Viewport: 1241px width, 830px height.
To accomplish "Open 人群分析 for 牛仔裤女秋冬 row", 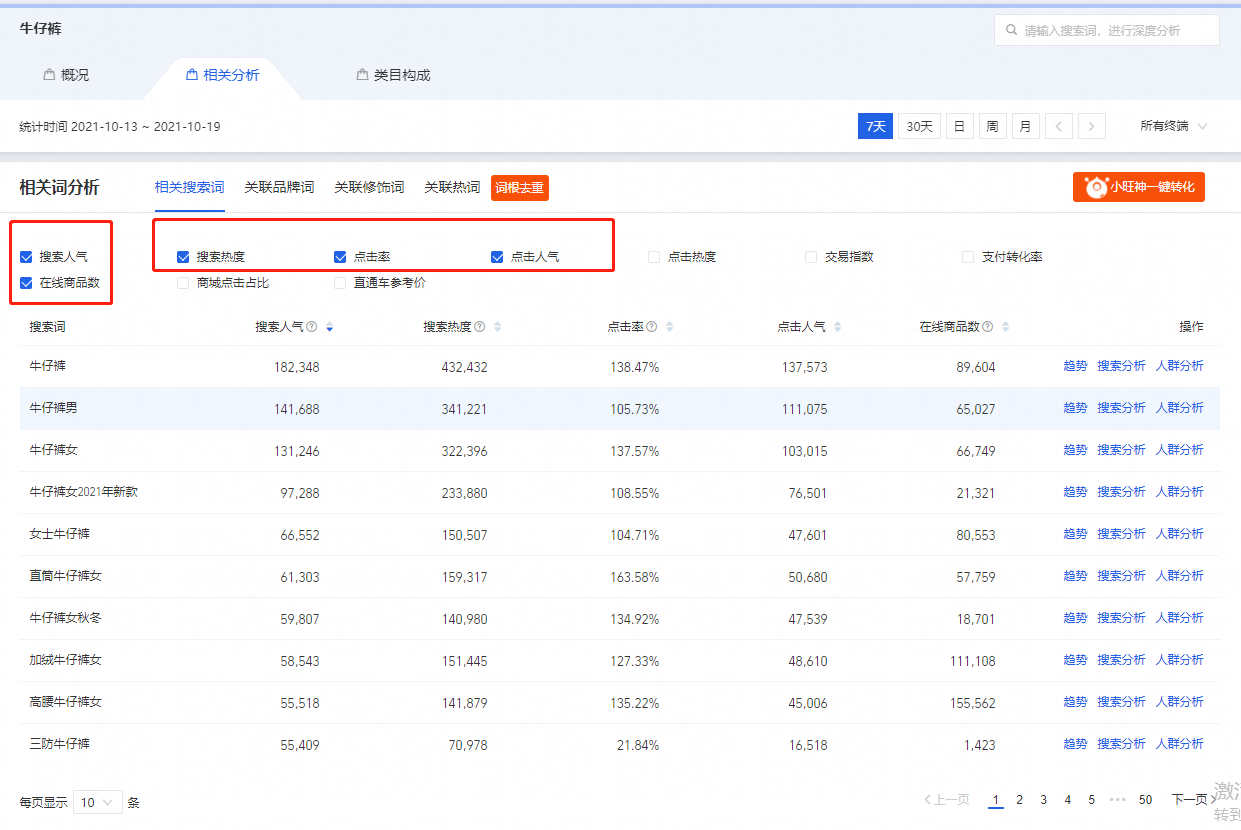I will [1180, 618].
